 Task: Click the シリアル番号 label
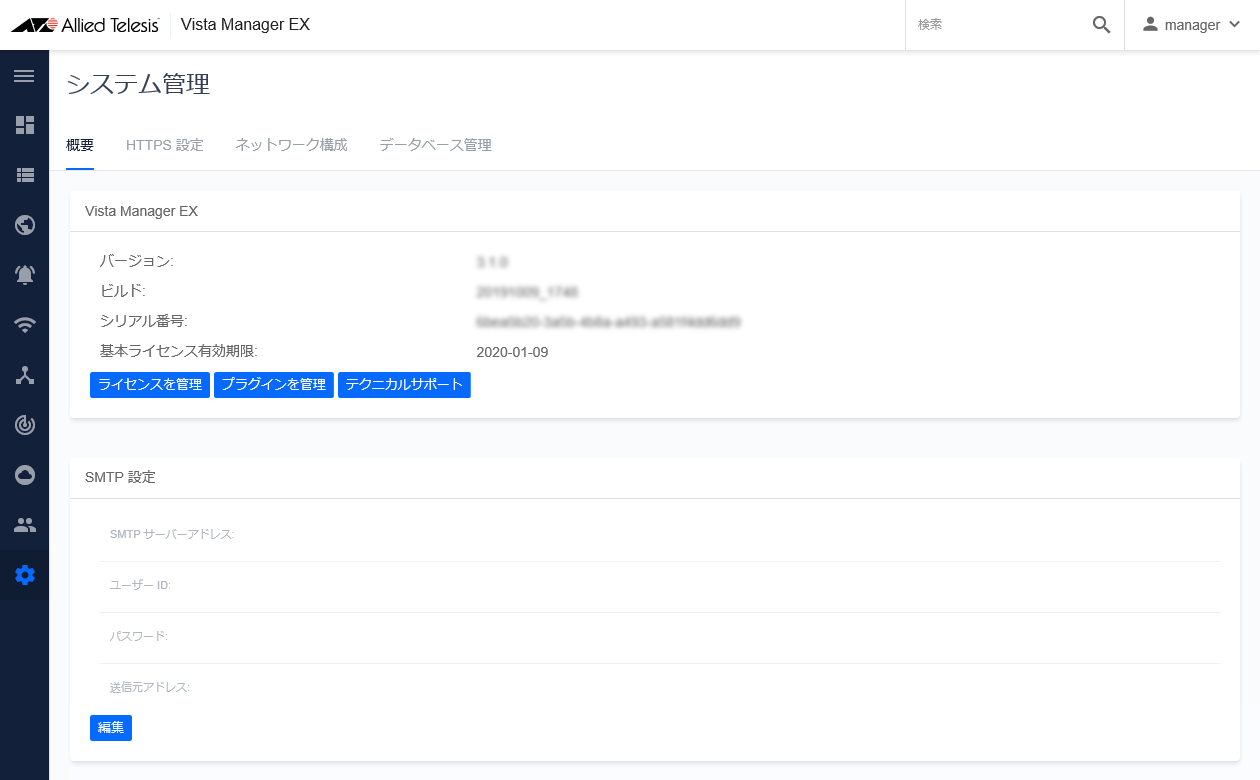tap(144, 321)
